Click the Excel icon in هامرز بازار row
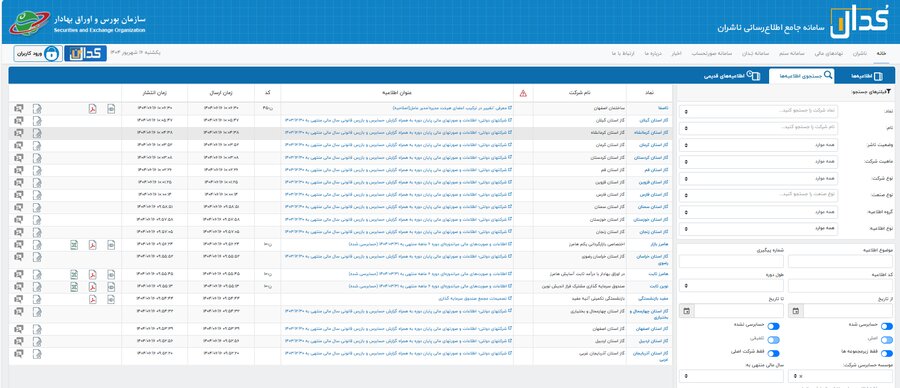The image size is (900, 388). coord(74,245)
